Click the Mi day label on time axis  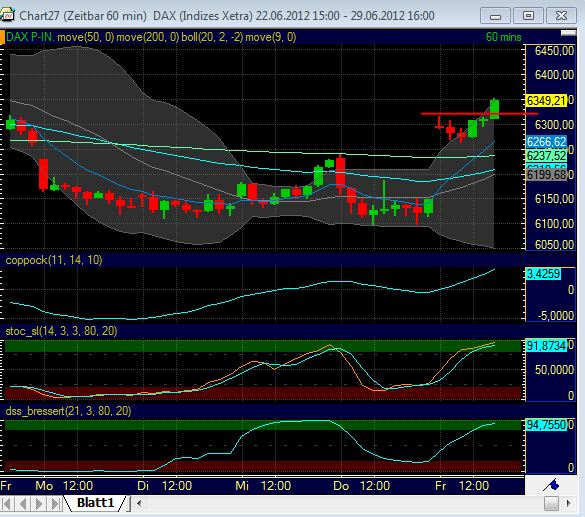point(242,486)
